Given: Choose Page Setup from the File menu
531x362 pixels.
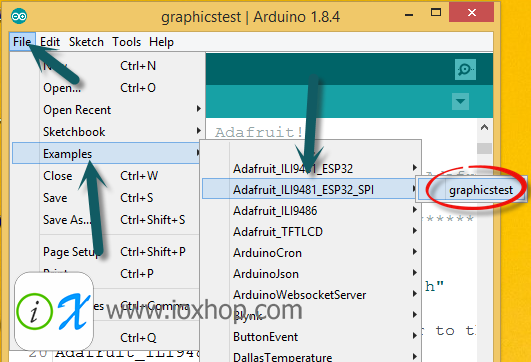Looking at the screenshot, I should coord(106,252).
